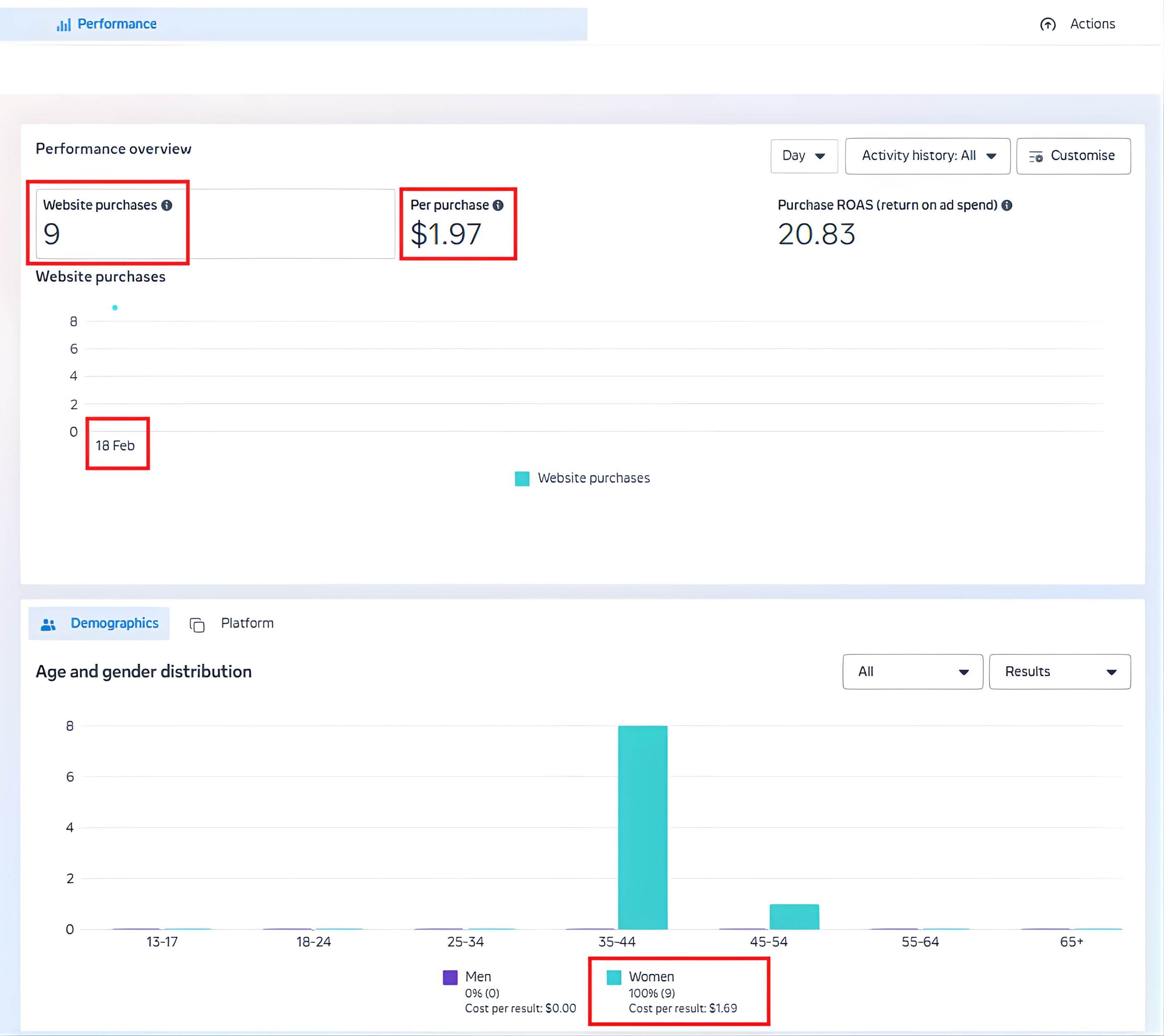Click the teal Women color swatch

(x=613, y=977)
